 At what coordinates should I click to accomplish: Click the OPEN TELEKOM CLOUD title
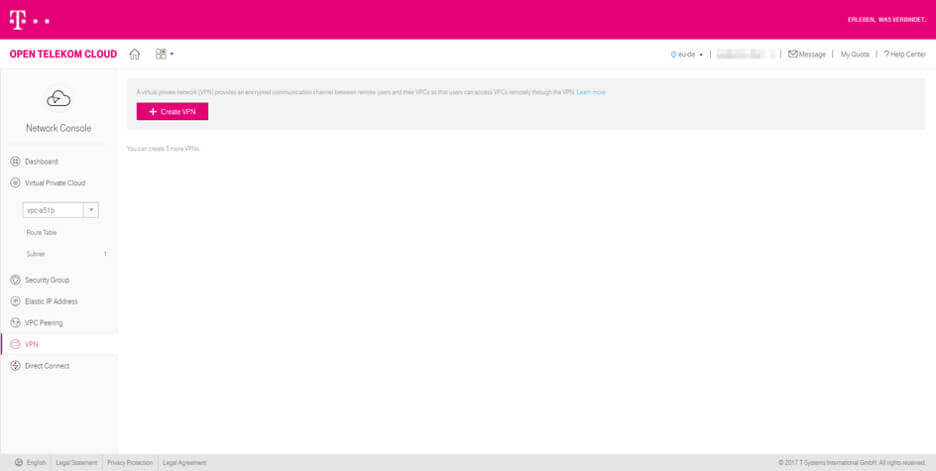pyautogui.click(x=63, y=54)
